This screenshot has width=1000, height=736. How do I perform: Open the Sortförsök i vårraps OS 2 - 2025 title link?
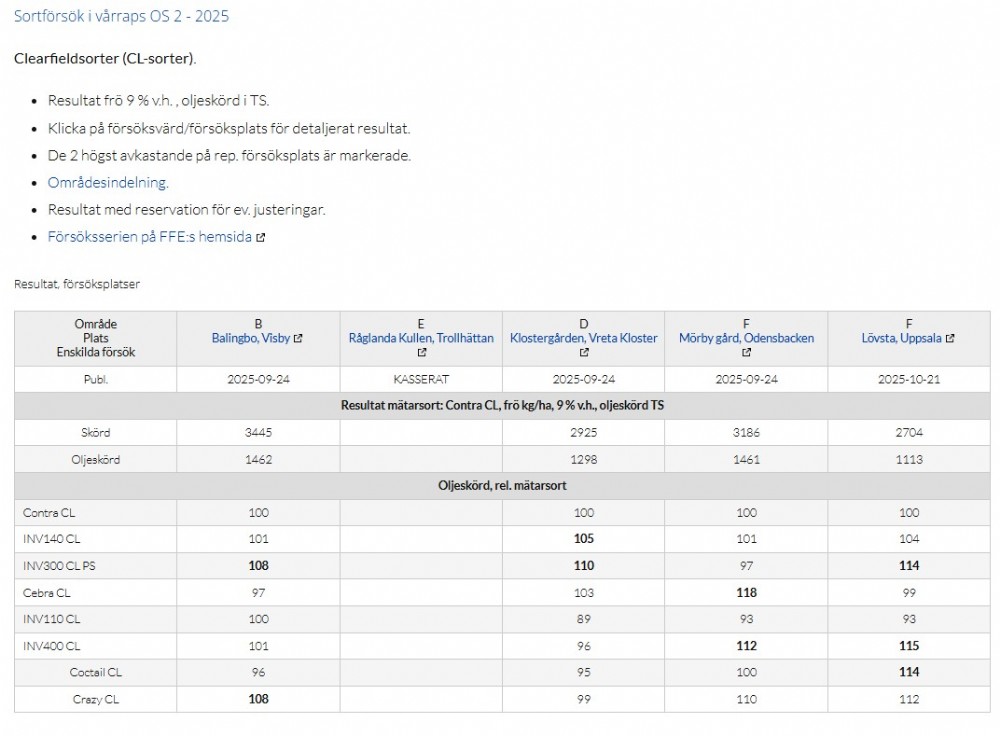tap(121, 17)
